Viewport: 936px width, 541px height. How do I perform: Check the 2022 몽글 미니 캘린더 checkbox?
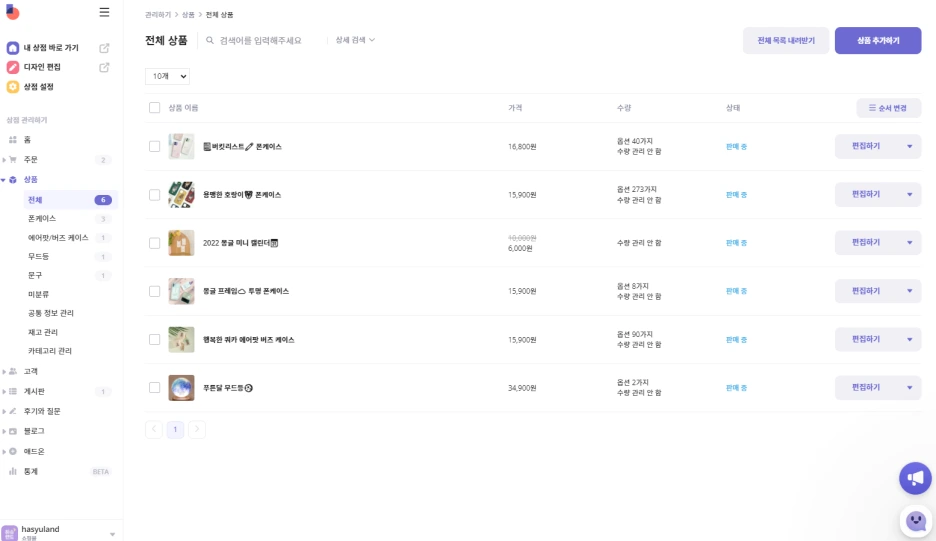(x=155, y=243)
